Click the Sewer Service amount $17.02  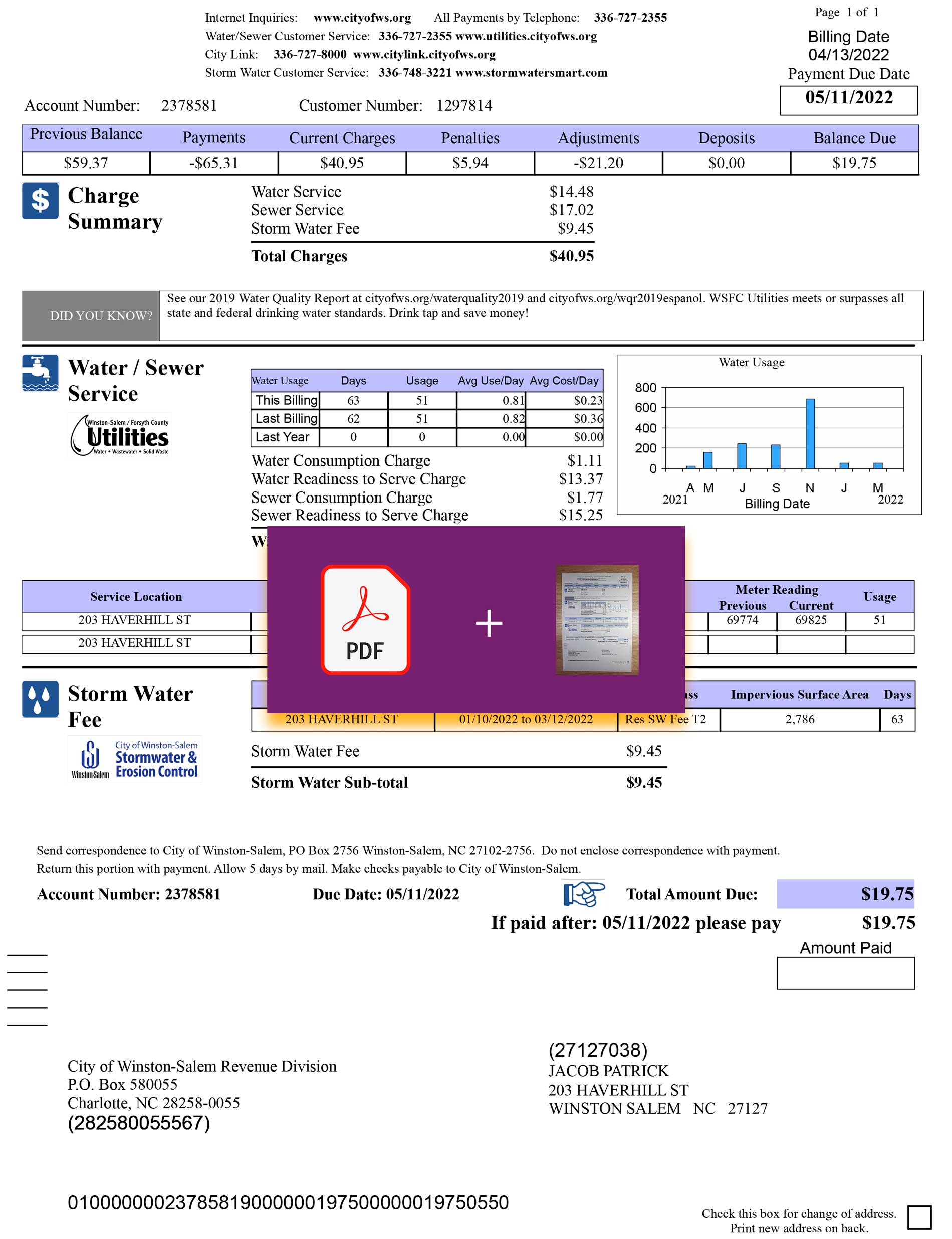click(572, 210)
